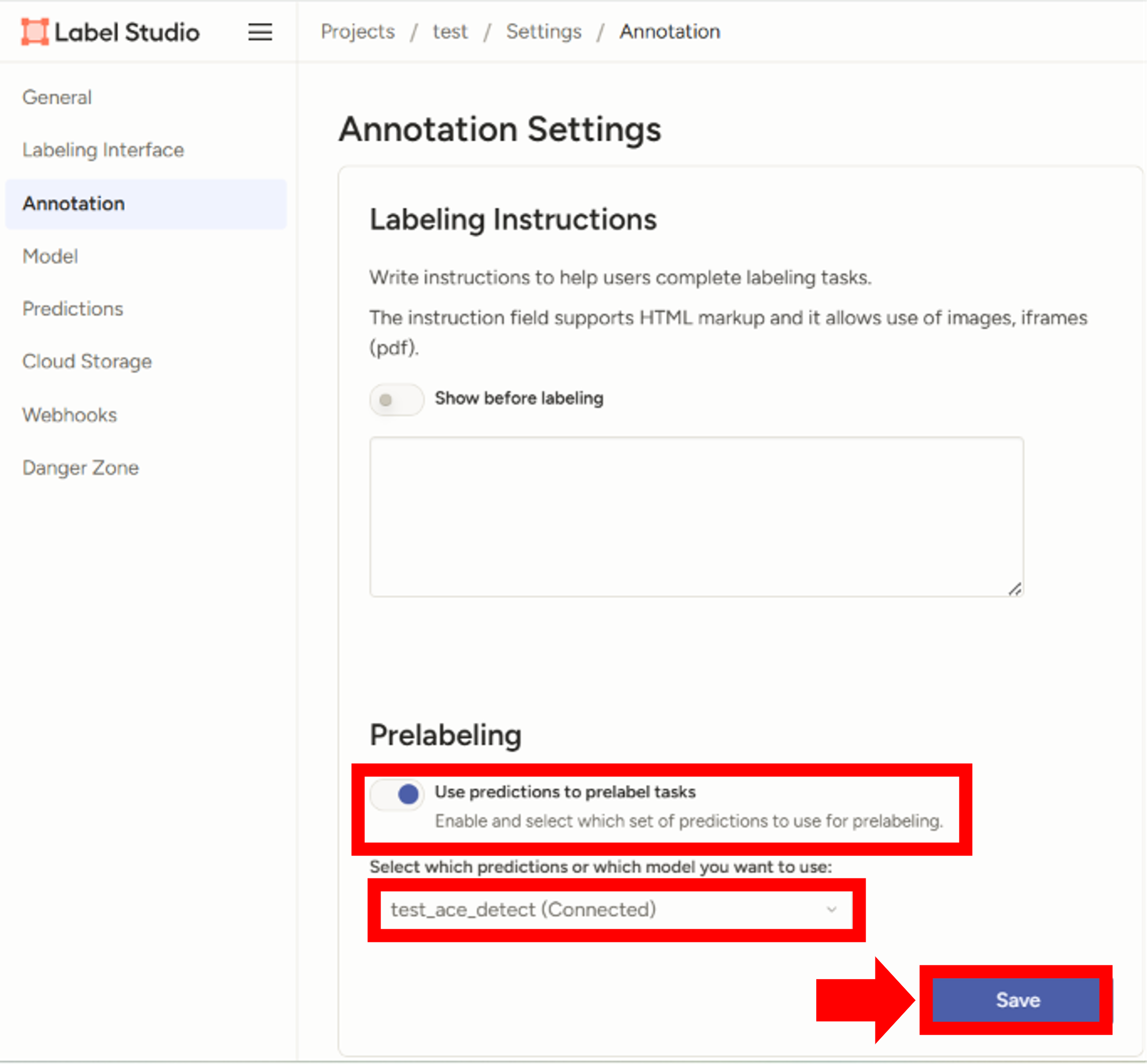The height and width of the screenshot is (1064, 1147).
Task: Click the 'Prelabeling' heading
Action: coord(446,735)
